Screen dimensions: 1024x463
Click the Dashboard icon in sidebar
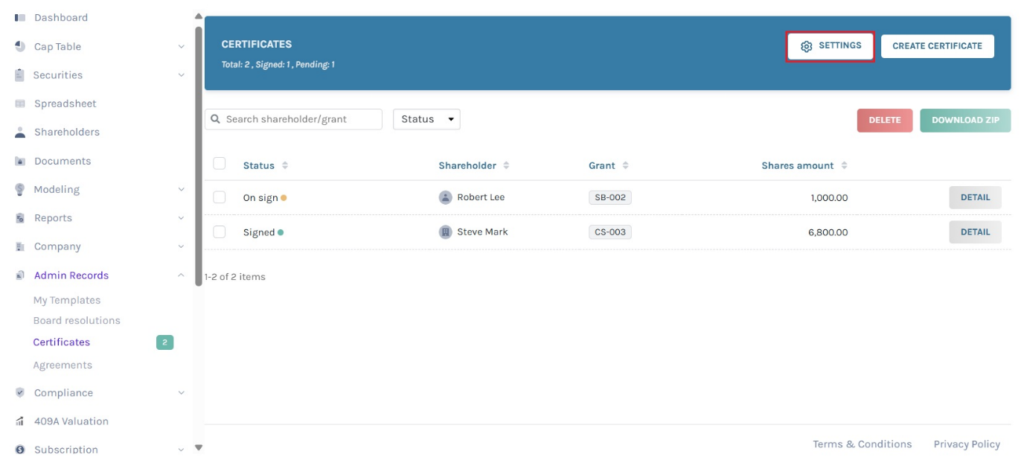pos(20,18)
